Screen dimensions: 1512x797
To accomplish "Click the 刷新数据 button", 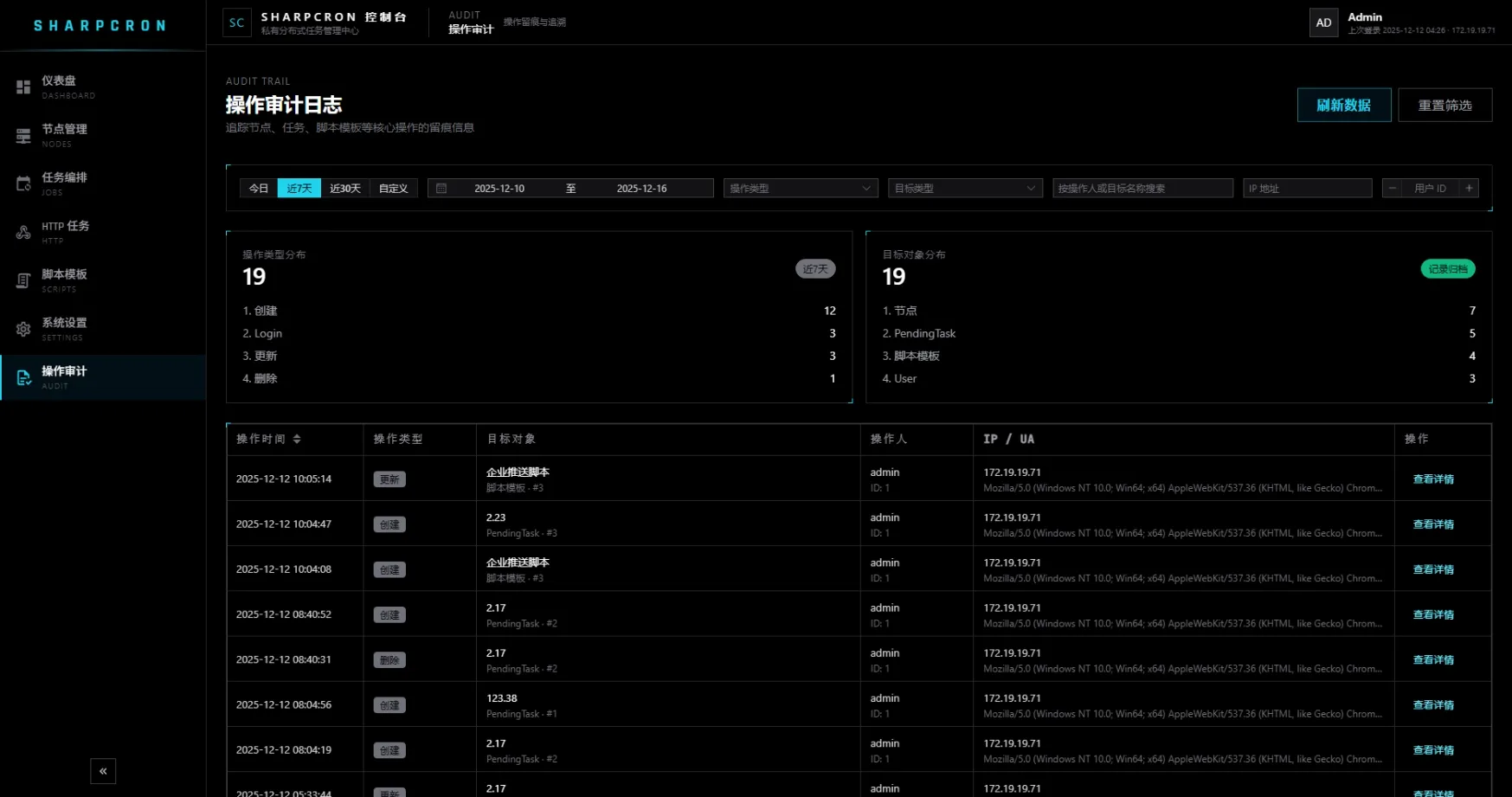I will pyautogui.click(x=1343, y=105).
